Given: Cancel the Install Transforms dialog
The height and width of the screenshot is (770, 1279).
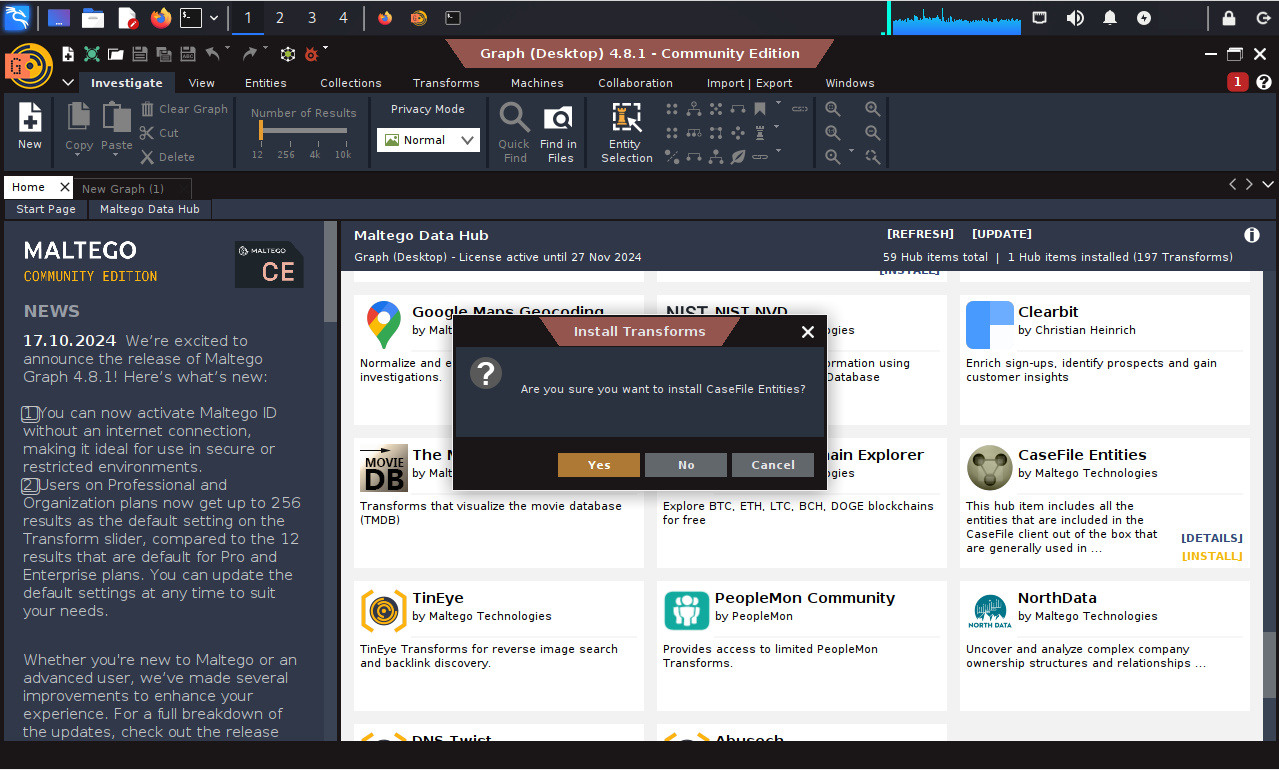Looking at the screenshot, I should pyautogui.click(x=772, y=465).
